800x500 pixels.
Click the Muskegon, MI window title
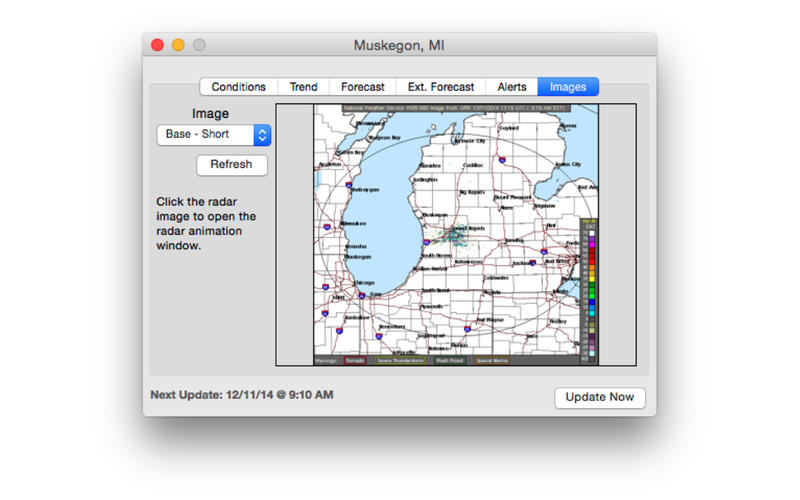pyautogui.click(x=399, y=45)
